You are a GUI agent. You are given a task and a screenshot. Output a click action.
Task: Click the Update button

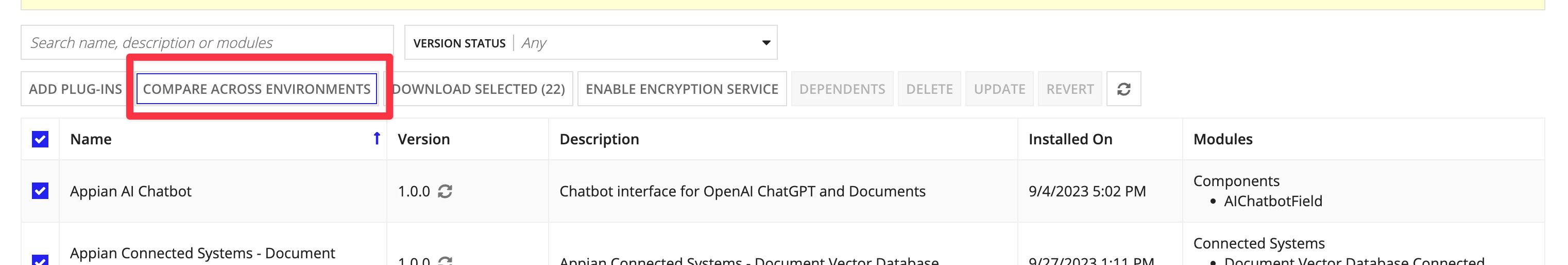[x=999, y=89]
